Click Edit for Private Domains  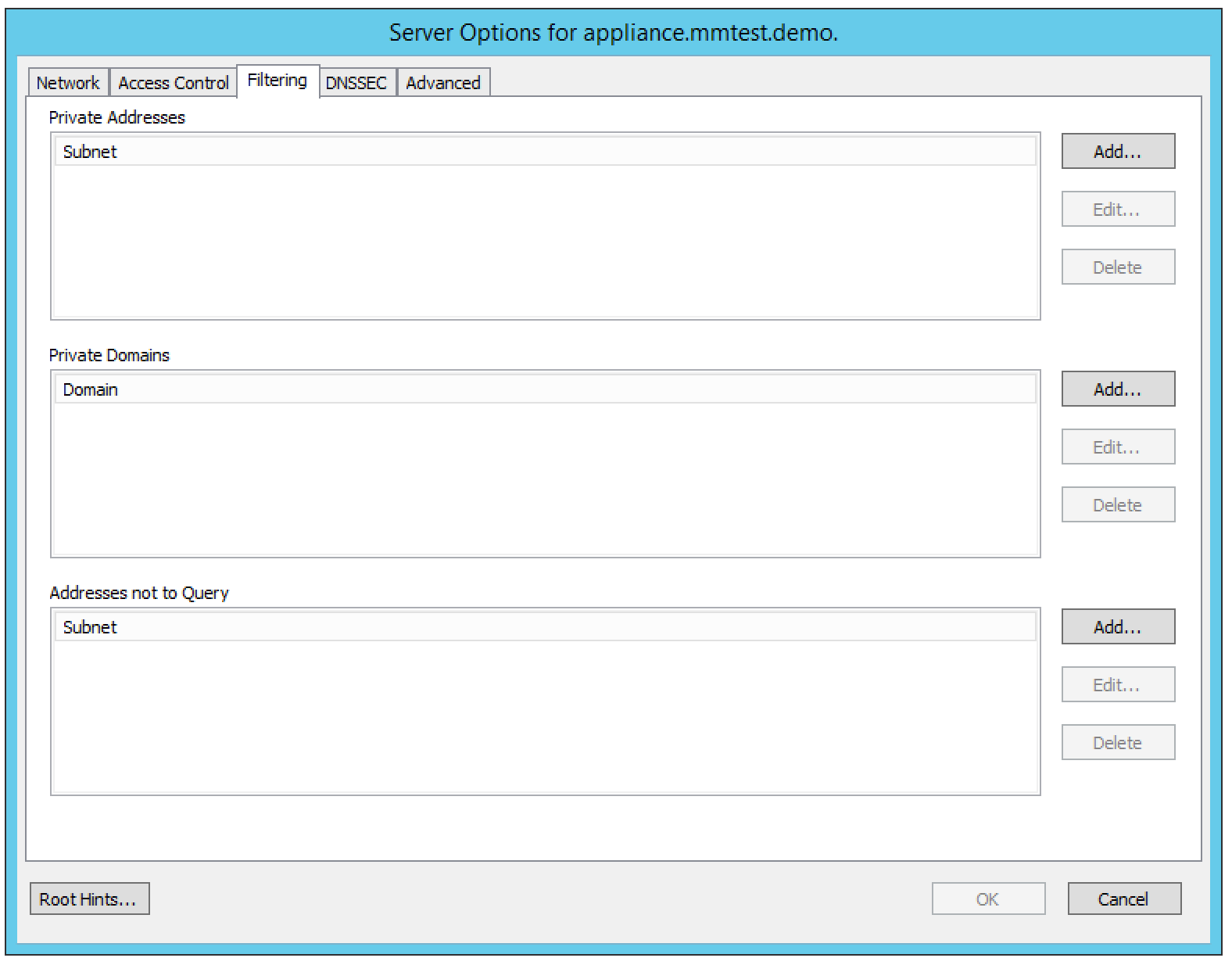click(1117, 447)
